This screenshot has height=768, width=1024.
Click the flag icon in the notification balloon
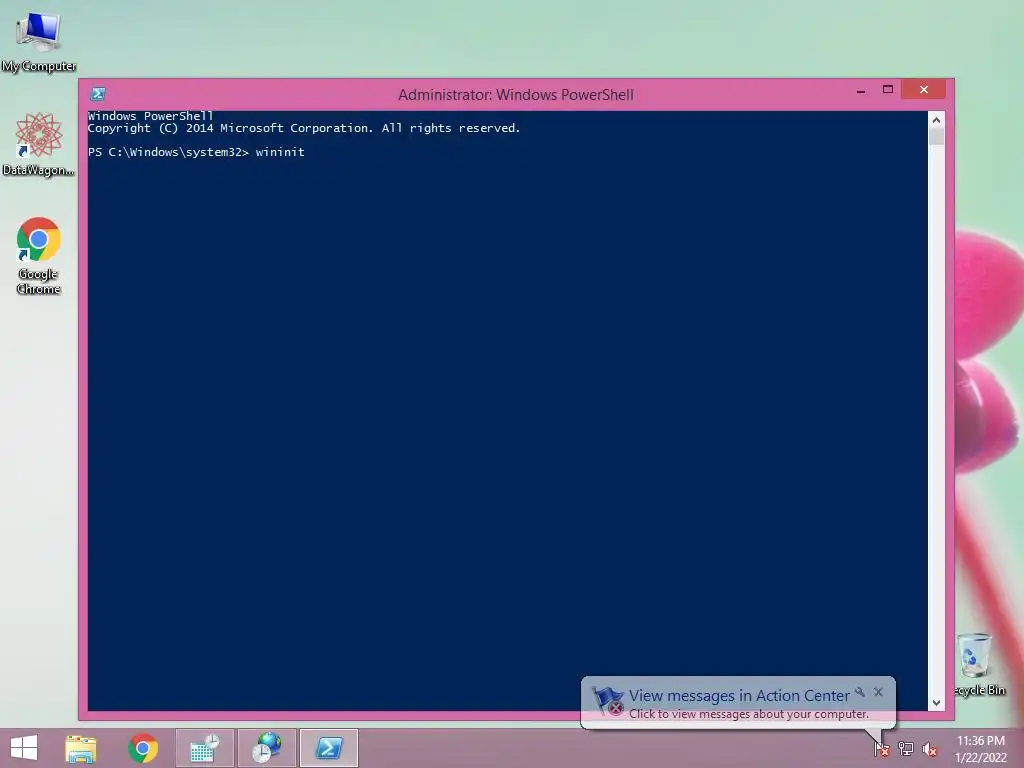coord(607,701)
